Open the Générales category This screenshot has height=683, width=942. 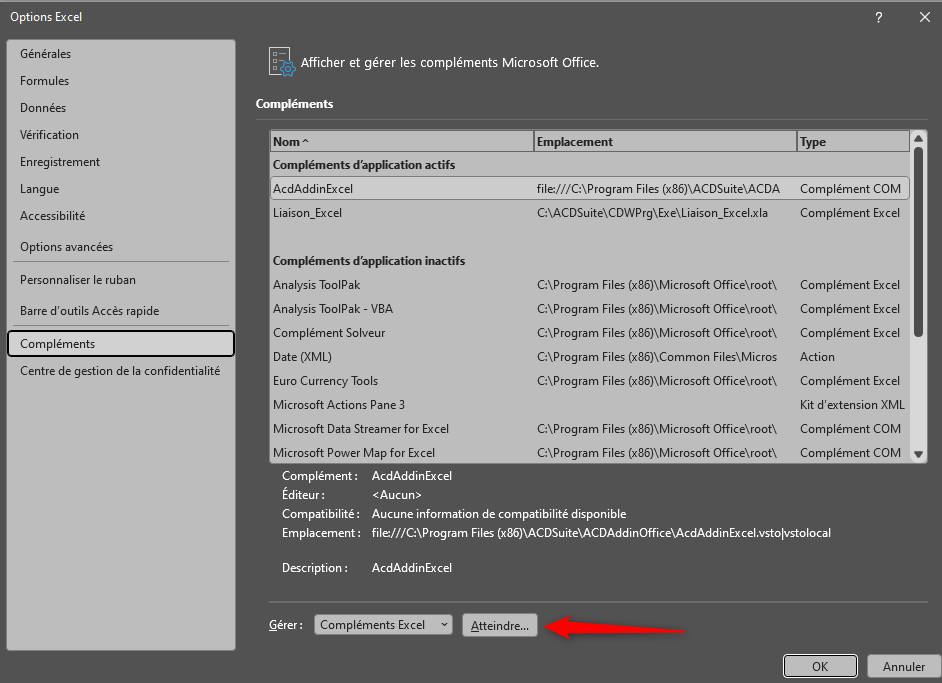pyautogui.click(x=46, y=54)
